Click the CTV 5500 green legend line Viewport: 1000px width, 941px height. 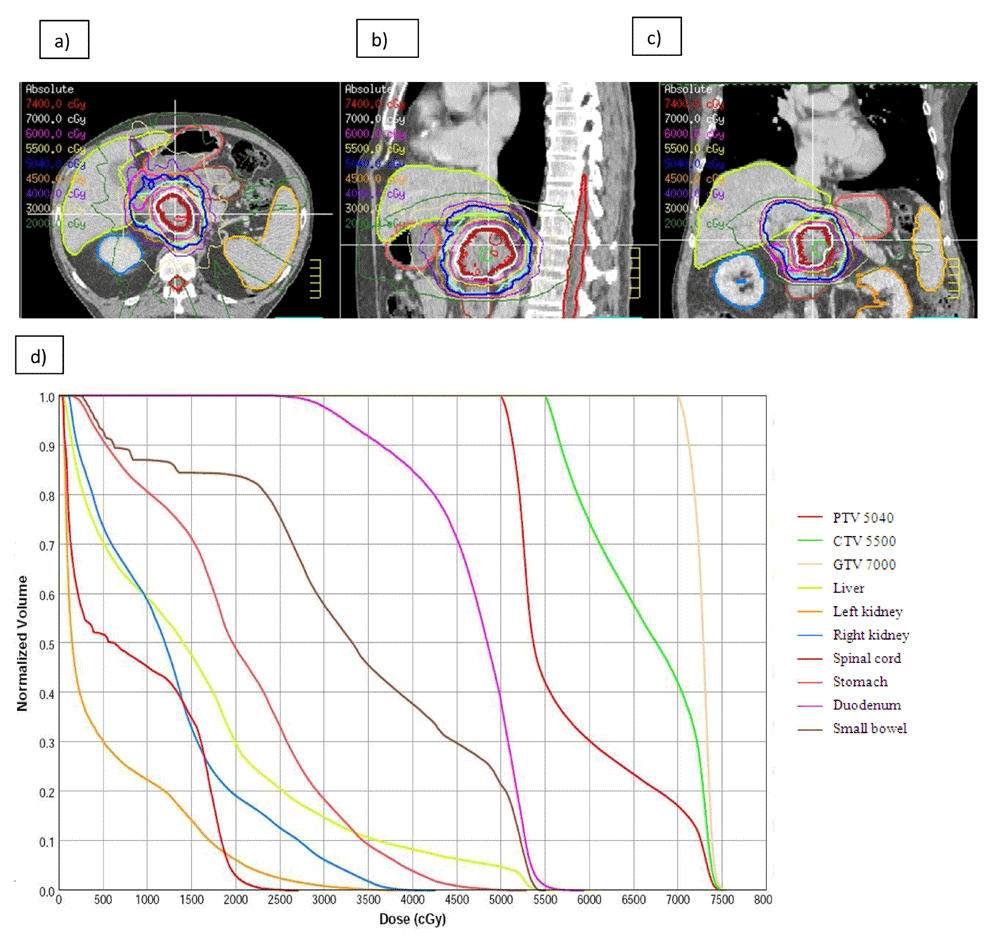point(810,541)
